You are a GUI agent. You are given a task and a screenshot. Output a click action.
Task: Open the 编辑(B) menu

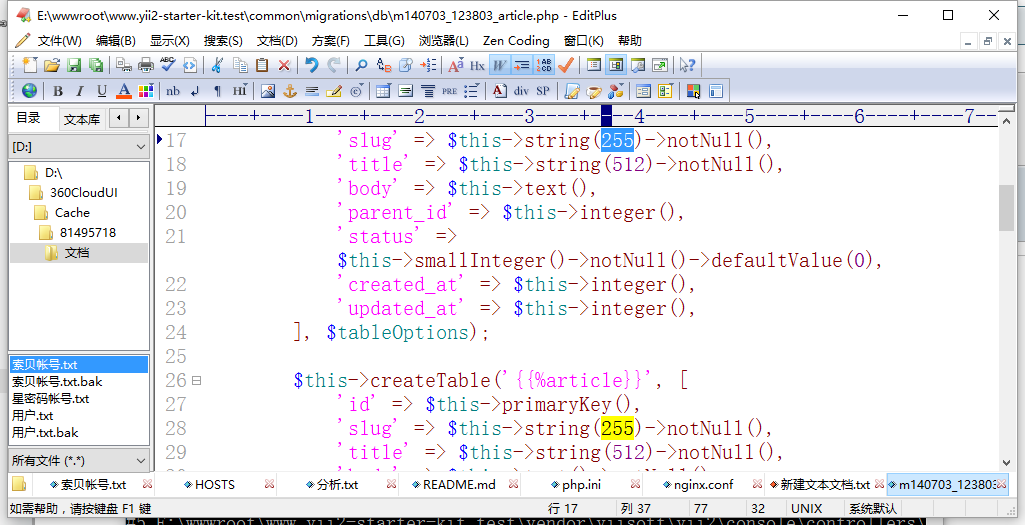(116, 41)
